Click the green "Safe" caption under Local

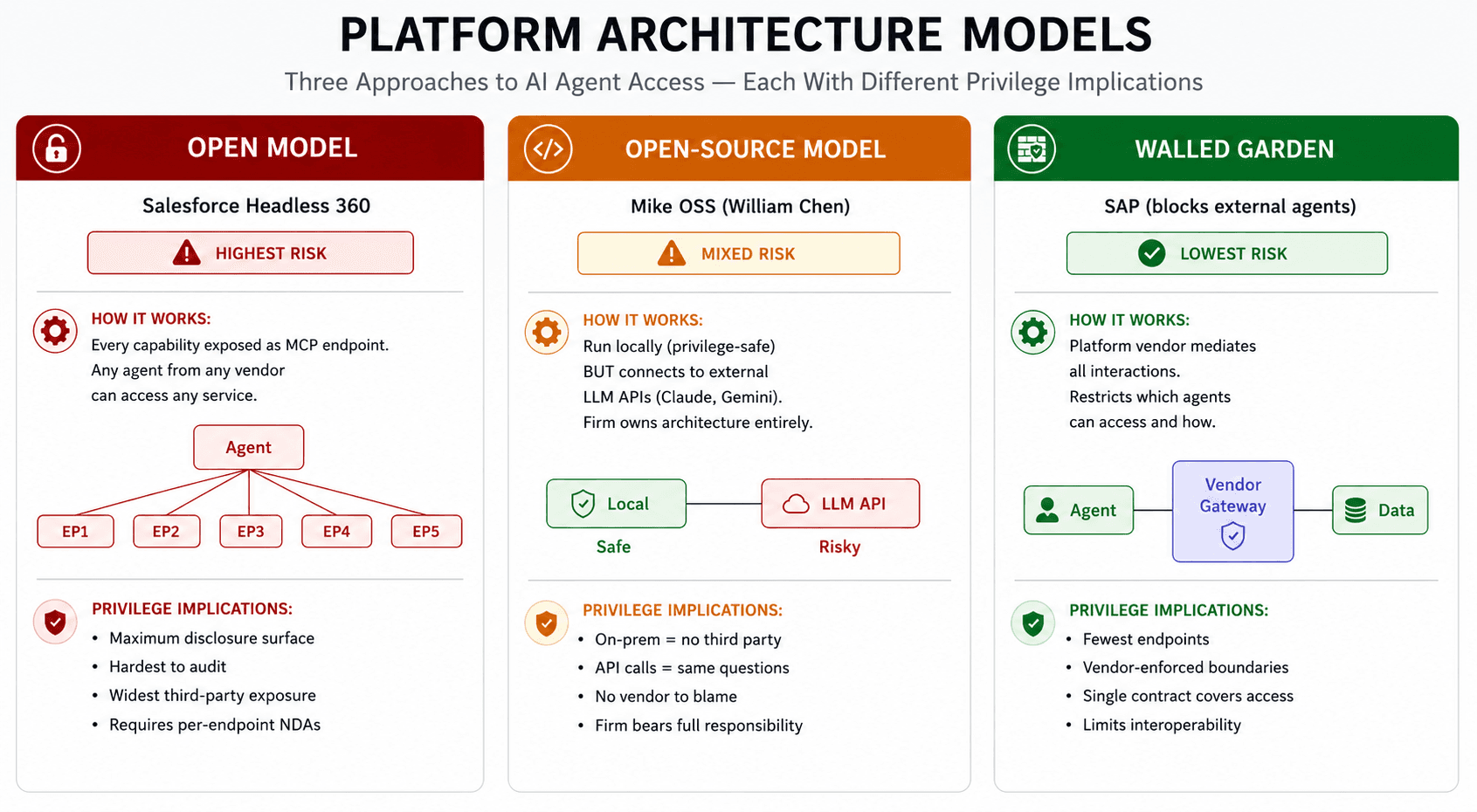click(613, 547)
